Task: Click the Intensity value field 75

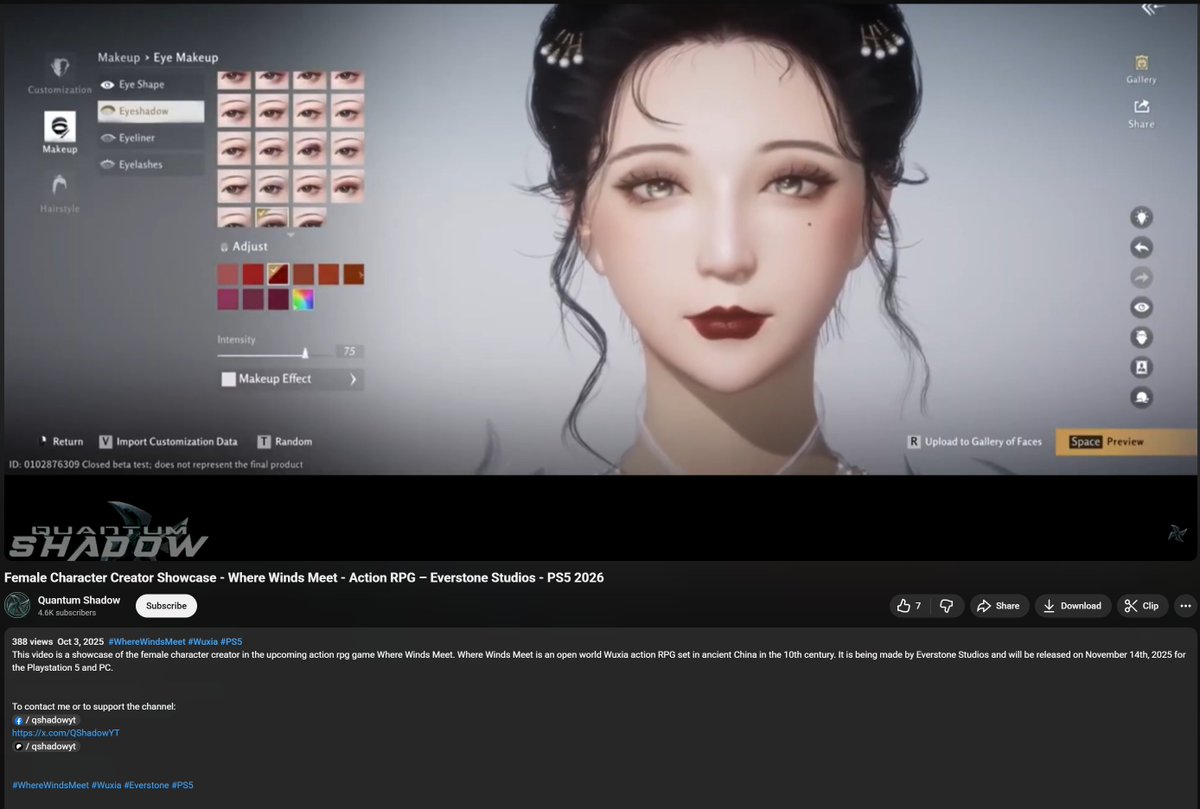Action: [x=349, y=352]
